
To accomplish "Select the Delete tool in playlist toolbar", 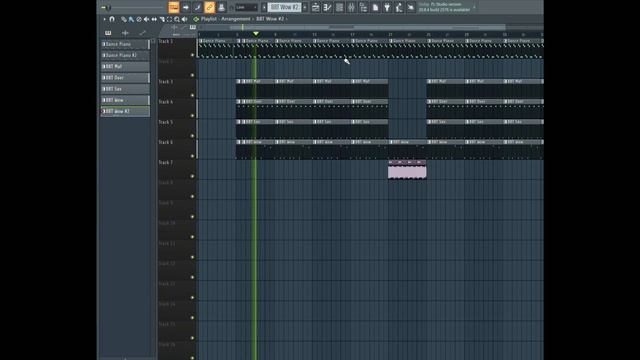I will tap(139, 19).
